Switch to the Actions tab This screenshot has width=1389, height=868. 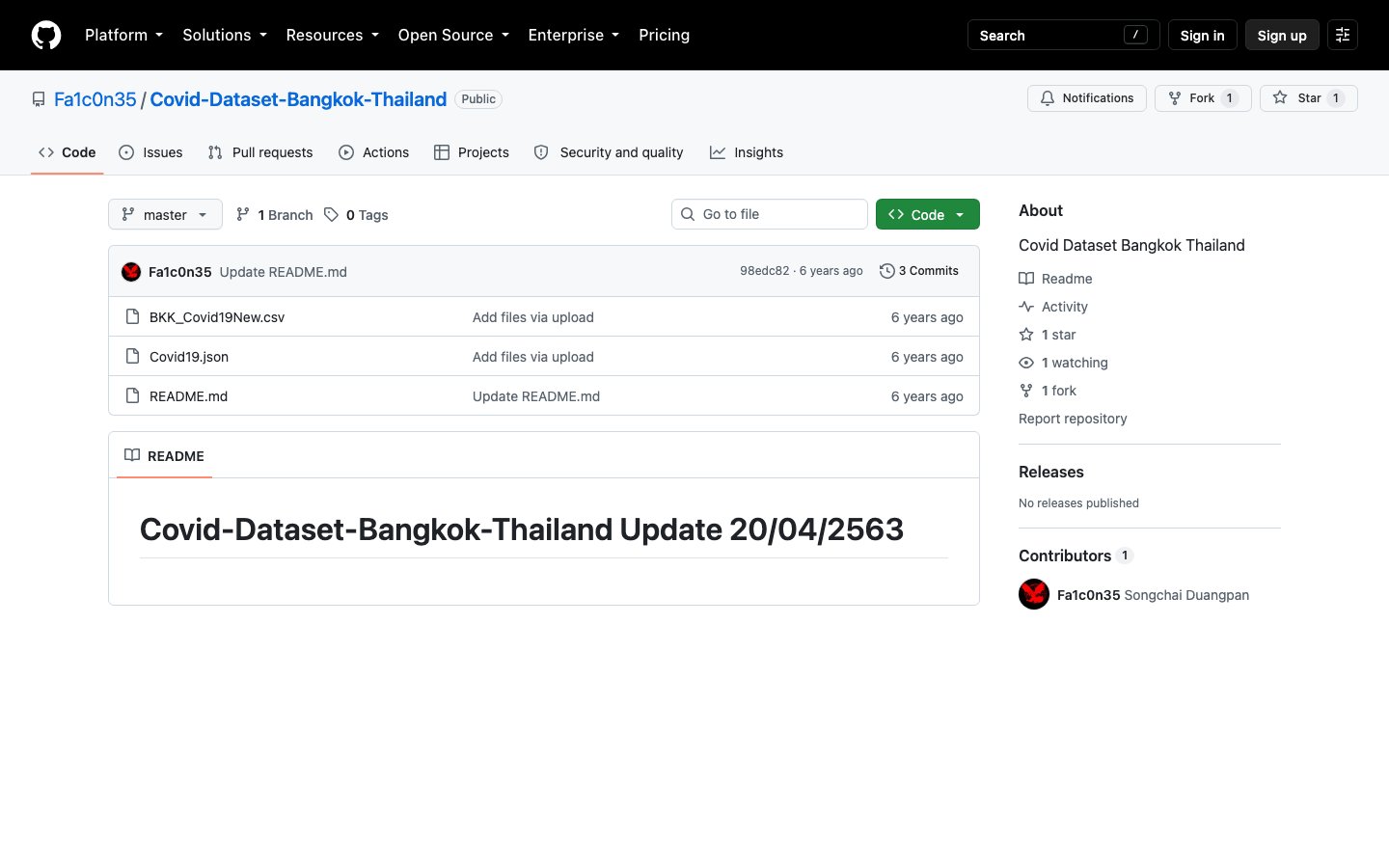374,152
